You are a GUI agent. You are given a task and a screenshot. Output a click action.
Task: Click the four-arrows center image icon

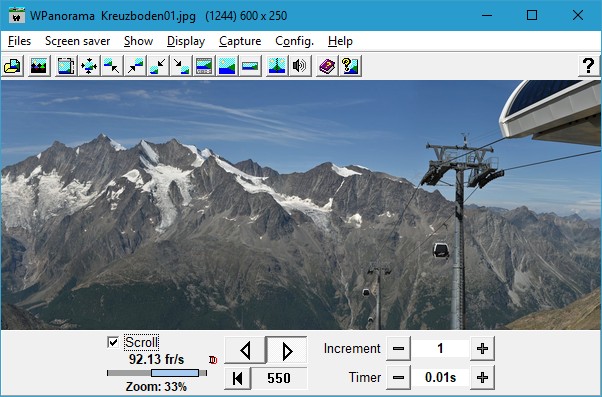89,66
